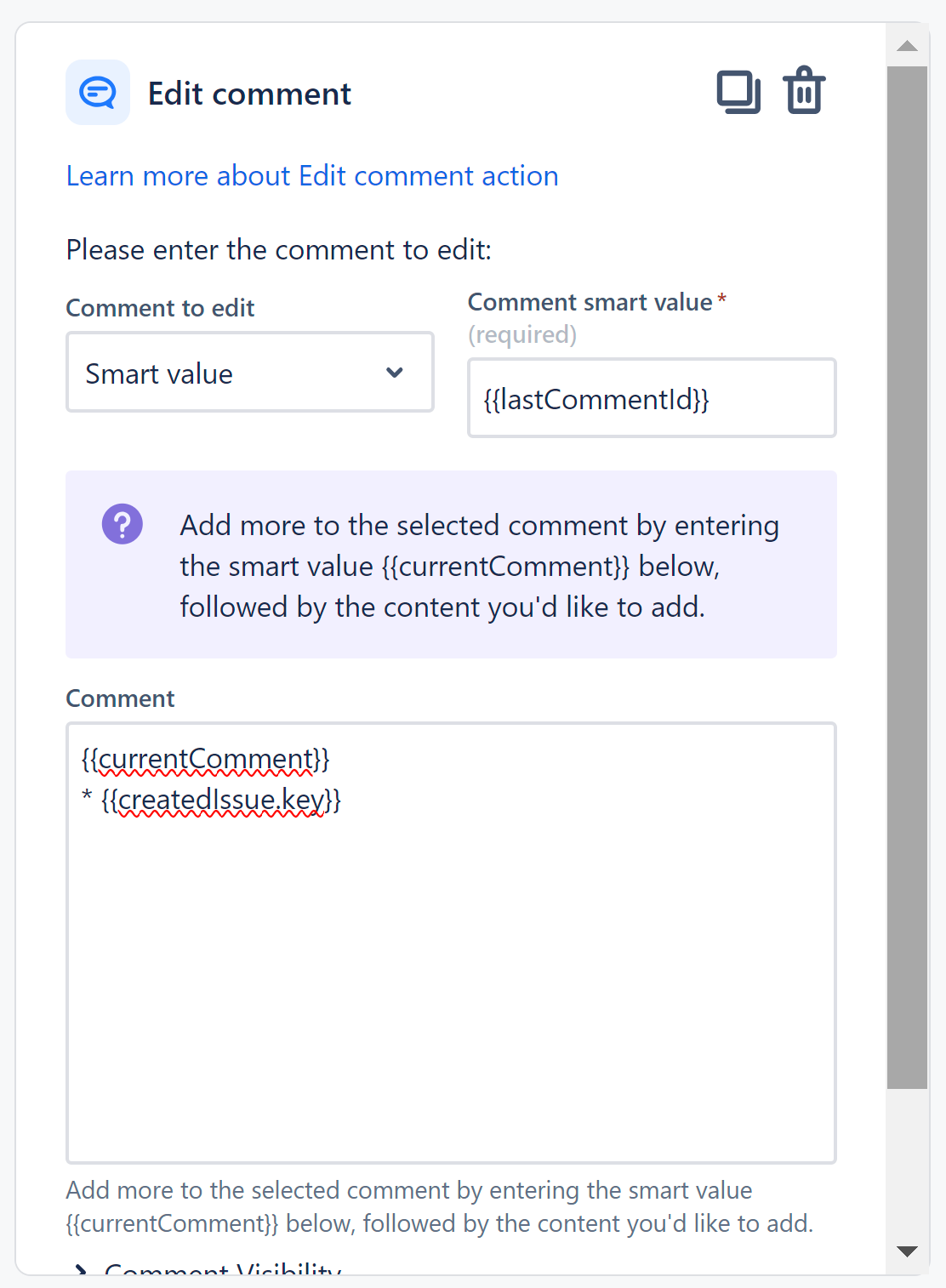Click the {{createdIssue.key}} smart value text
946x1288 pixels.
[221, 799]
